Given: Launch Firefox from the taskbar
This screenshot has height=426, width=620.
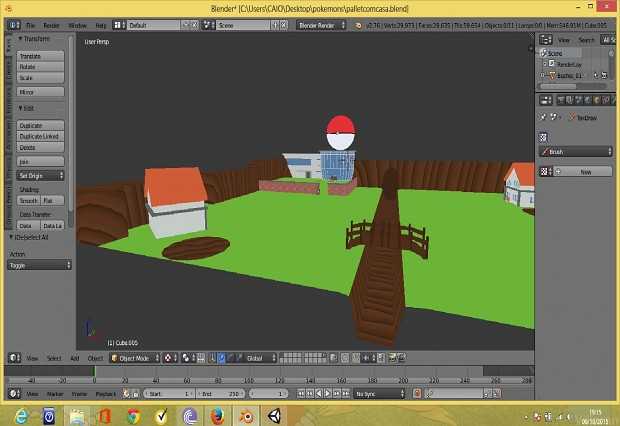Looking at the screenshot, I should coord(216,415).
